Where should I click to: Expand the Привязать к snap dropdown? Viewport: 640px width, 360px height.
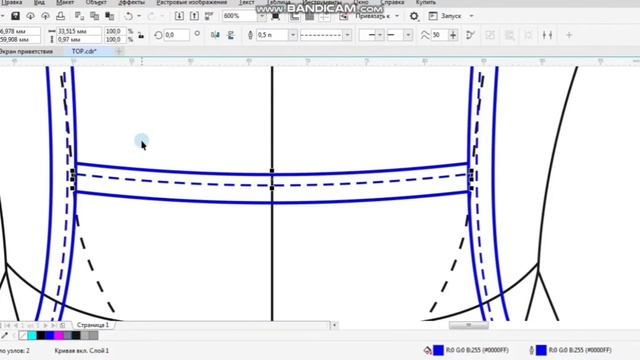coord(397,16)
